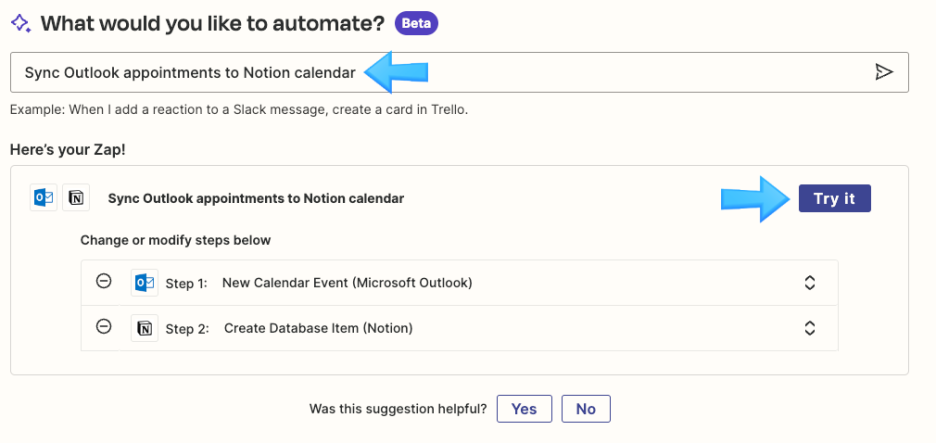Expand the Step 2 options chevron
The image size is (936, 443).
809,328
